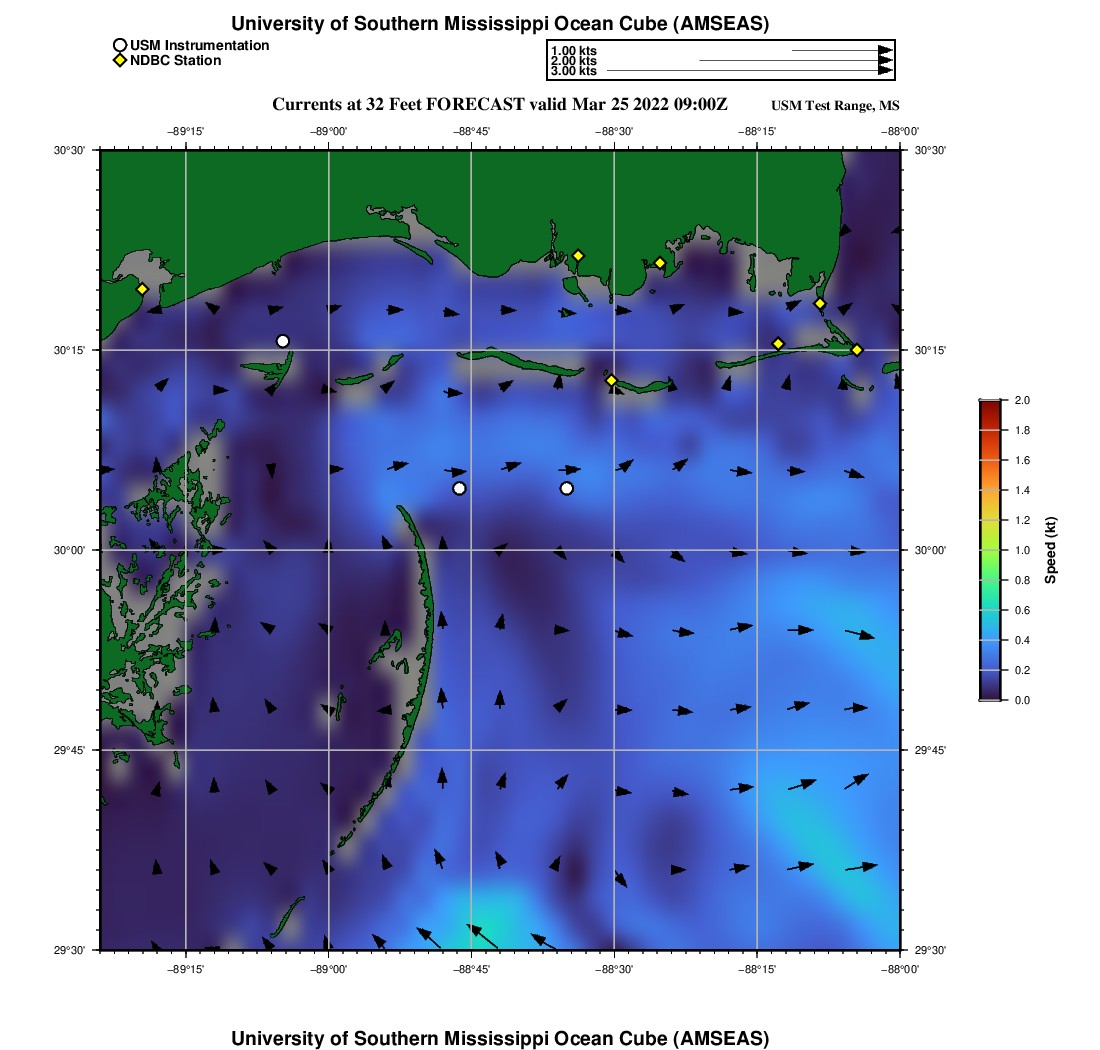Click the northwestern USM circle marker near 30°15'
The width and height of the screenshot is (1100, 1050).
[x=283, y=341]
